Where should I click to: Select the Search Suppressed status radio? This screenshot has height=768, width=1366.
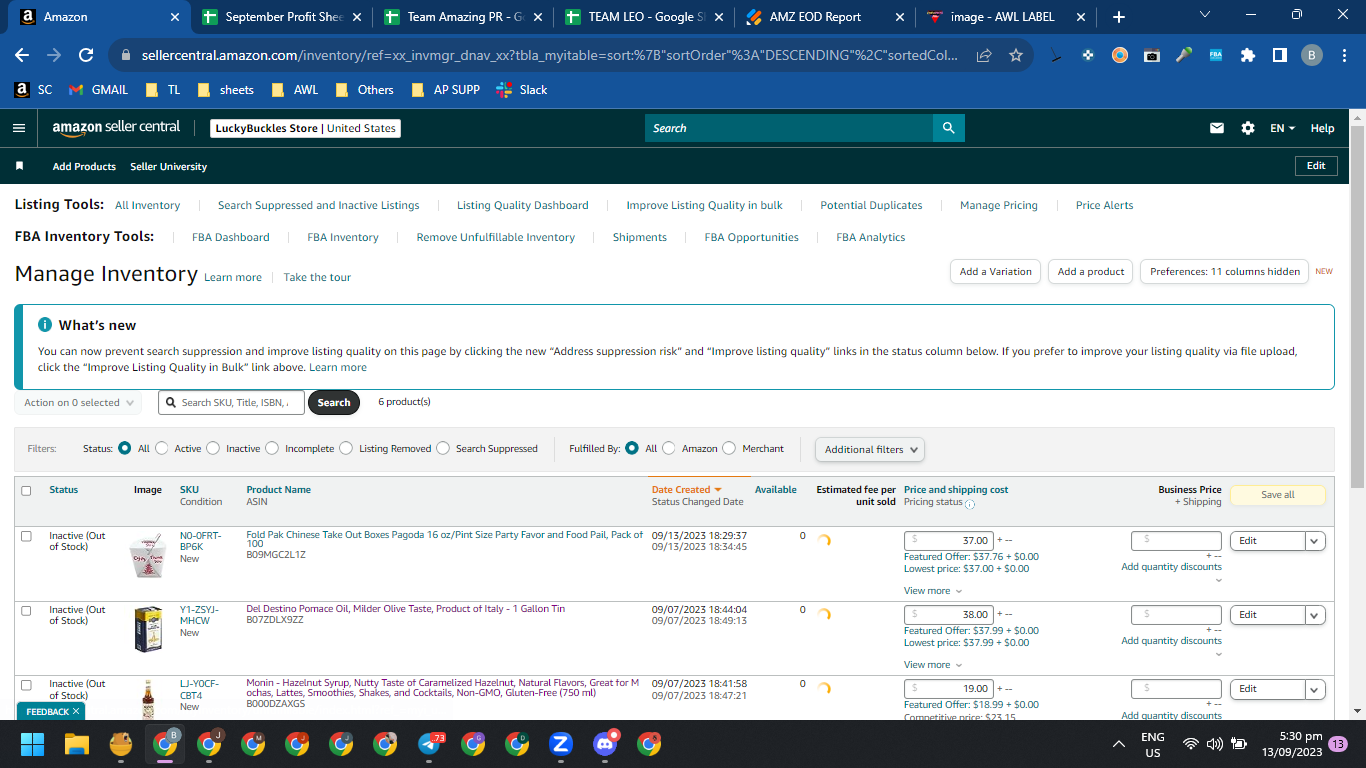[x=443, y=449]
